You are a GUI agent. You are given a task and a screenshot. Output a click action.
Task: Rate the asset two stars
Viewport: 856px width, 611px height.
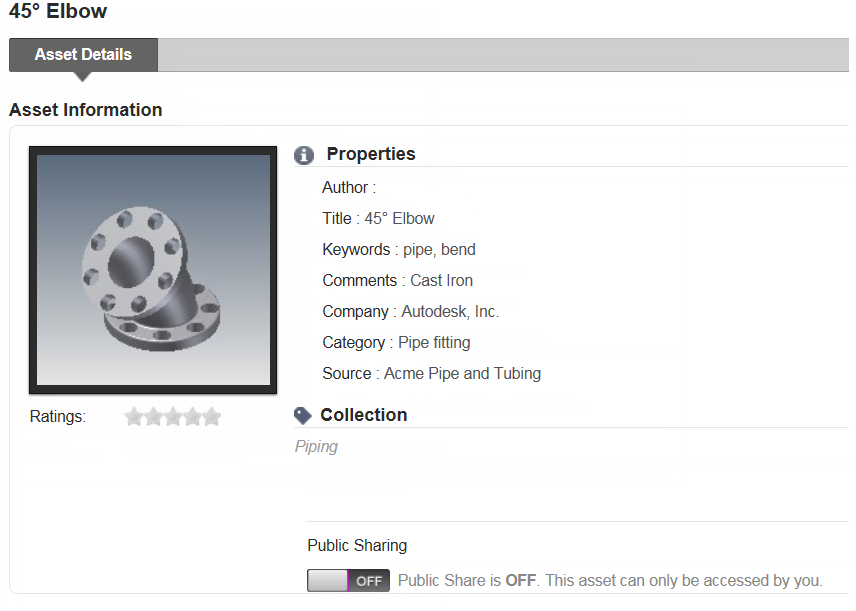click(154, 417)
